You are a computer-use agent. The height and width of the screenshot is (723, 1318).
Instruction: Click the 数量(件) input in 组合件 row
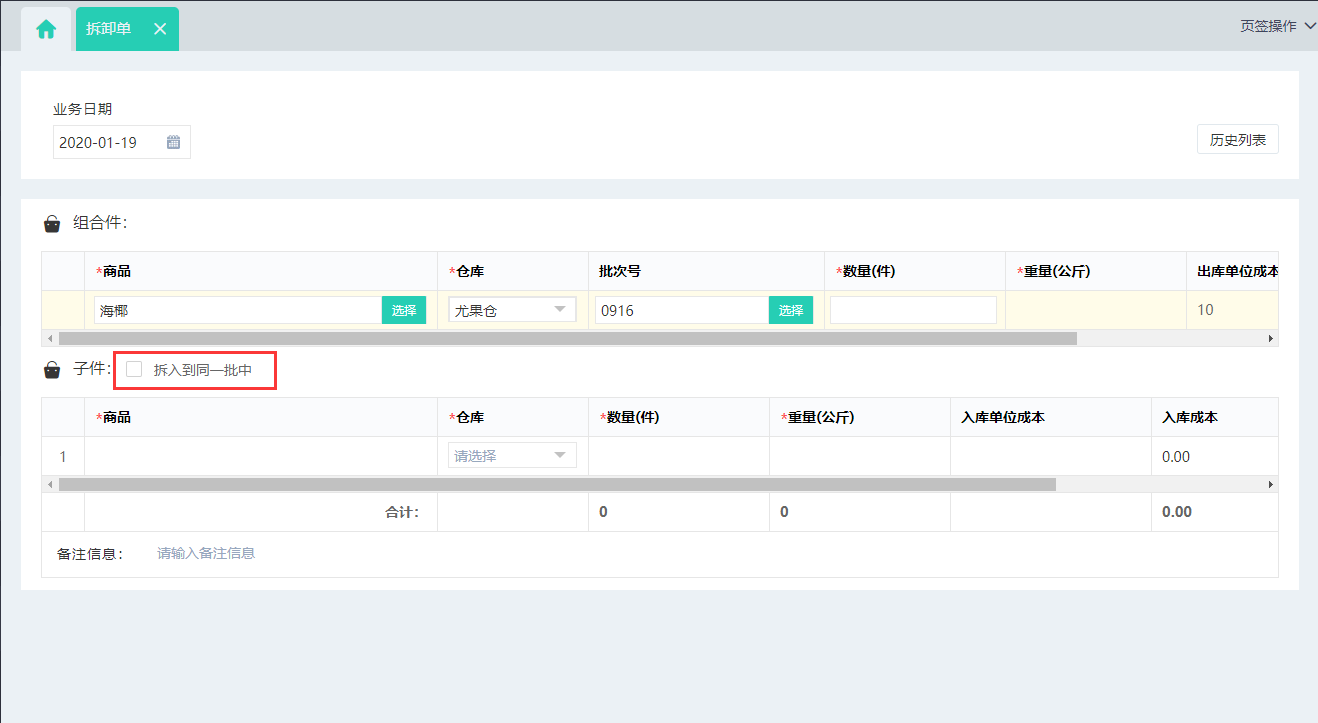[x=913, y=310]
